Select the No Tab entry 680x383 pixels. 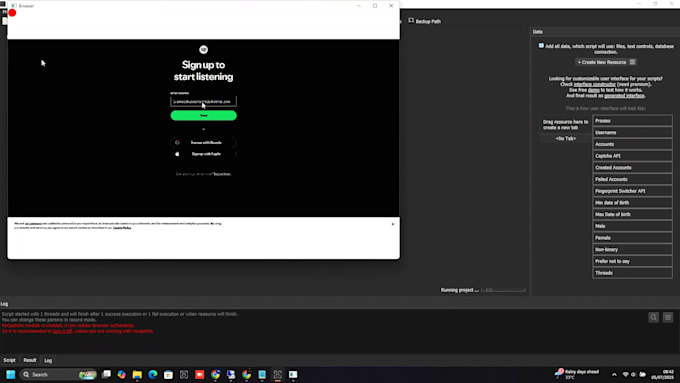(x=566, y=138)
